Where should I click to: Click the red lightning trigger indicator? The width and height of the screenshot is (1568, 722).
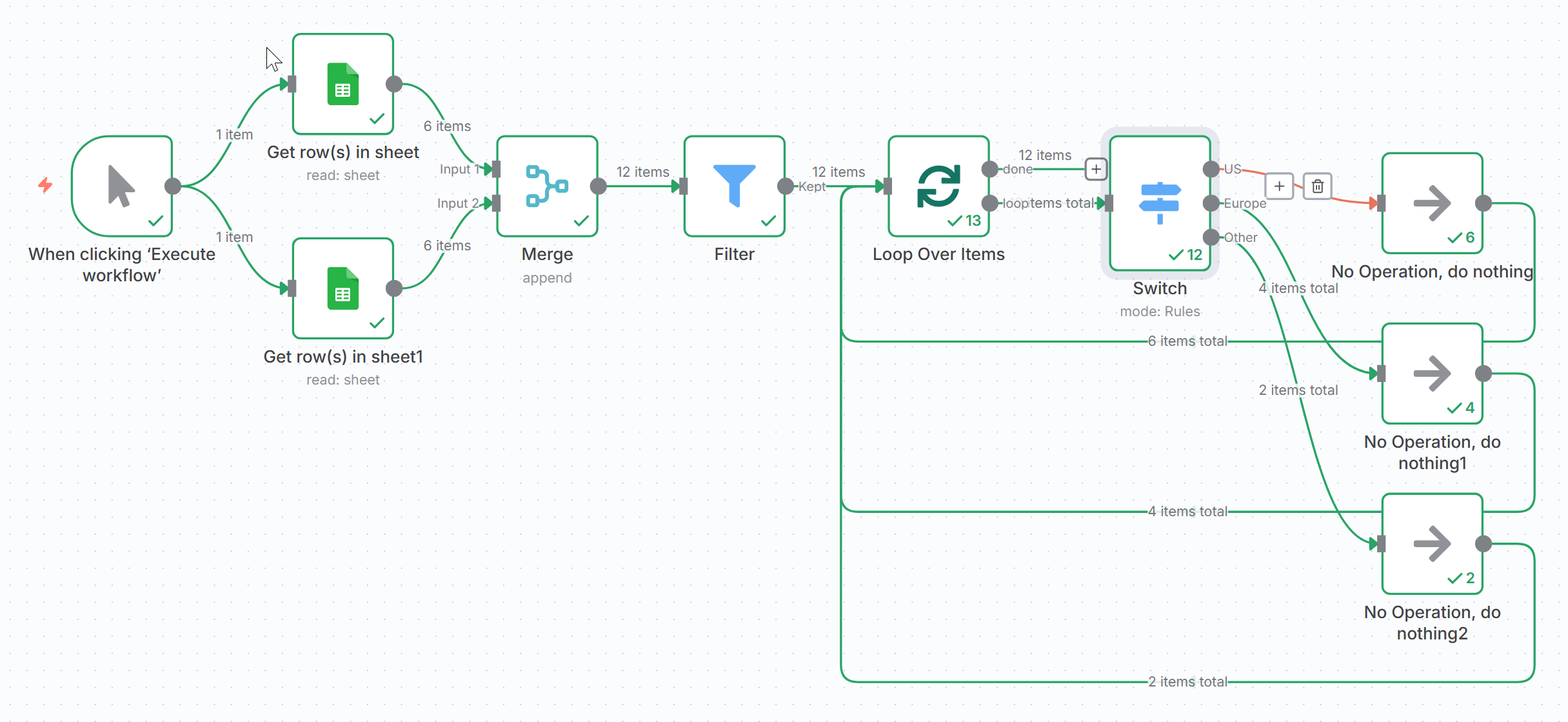pos(45,185)
